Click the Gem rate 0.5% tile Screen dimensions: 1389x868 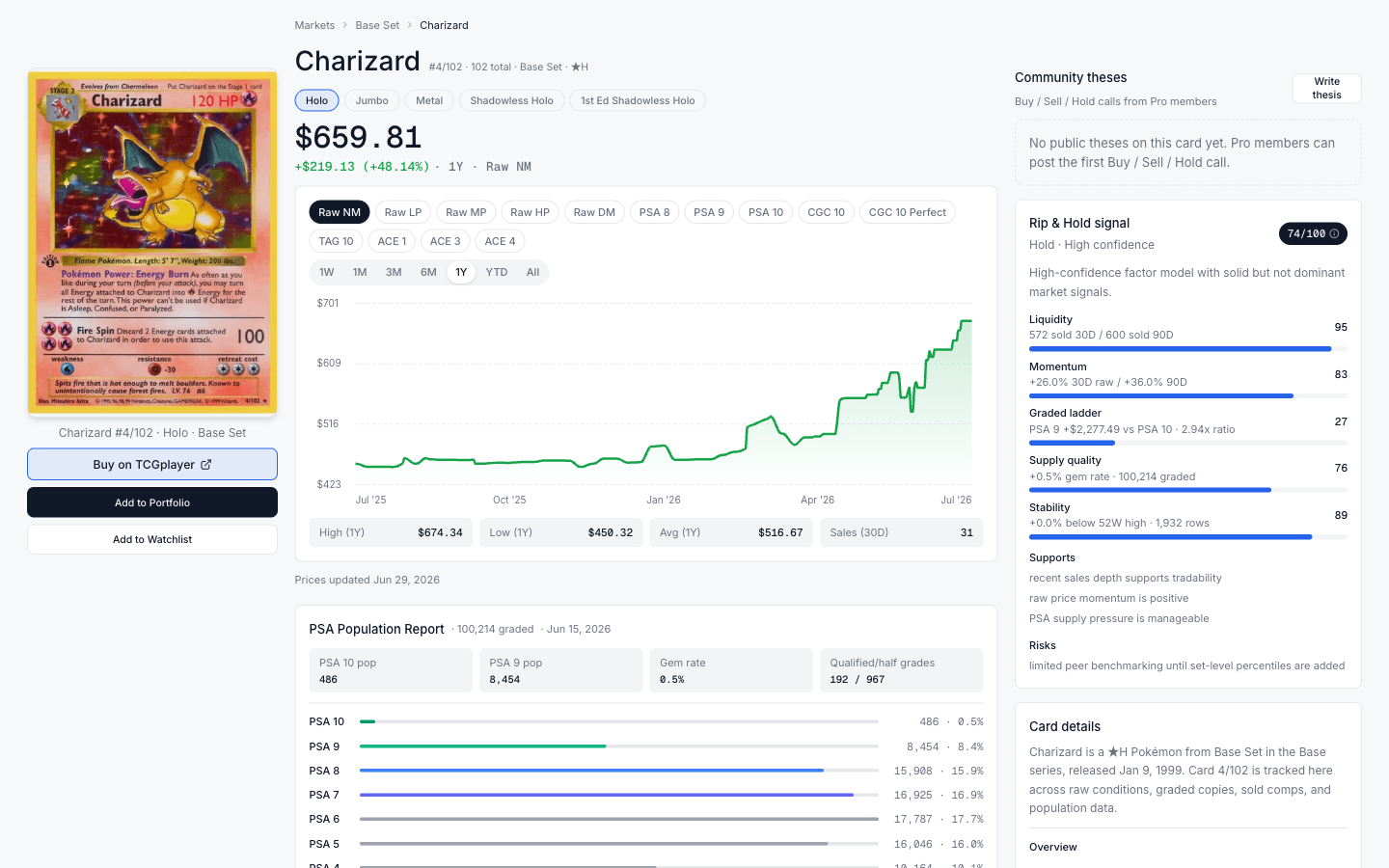(x=731, y=670)
